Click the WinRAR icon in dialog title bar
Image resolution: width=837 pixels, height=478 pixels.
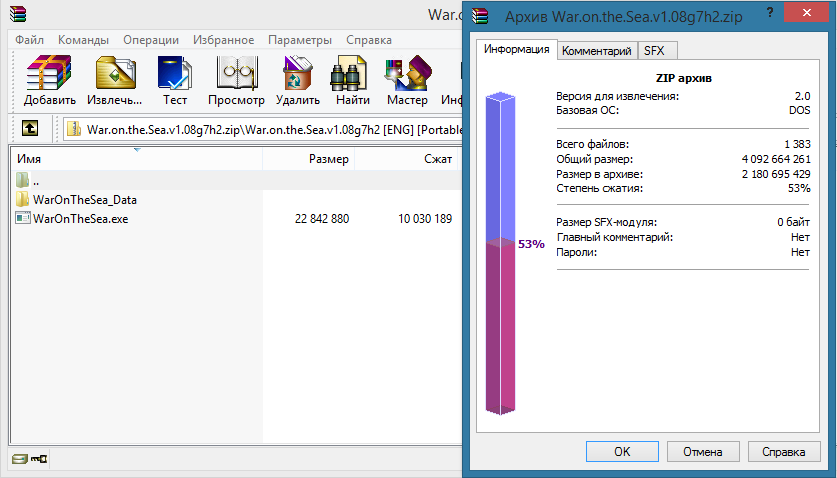(x=480, y=16)
